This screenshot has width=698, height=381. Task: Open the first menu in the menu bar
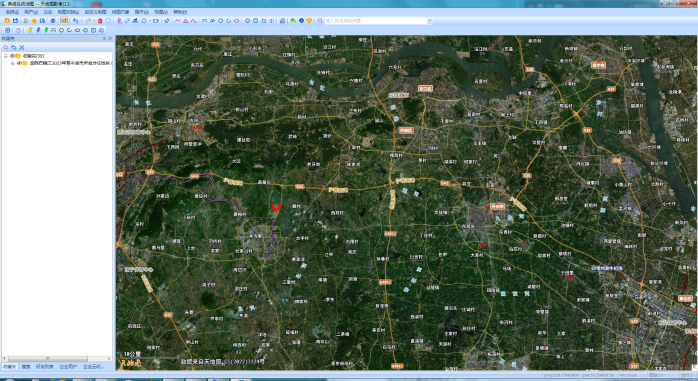12,12
